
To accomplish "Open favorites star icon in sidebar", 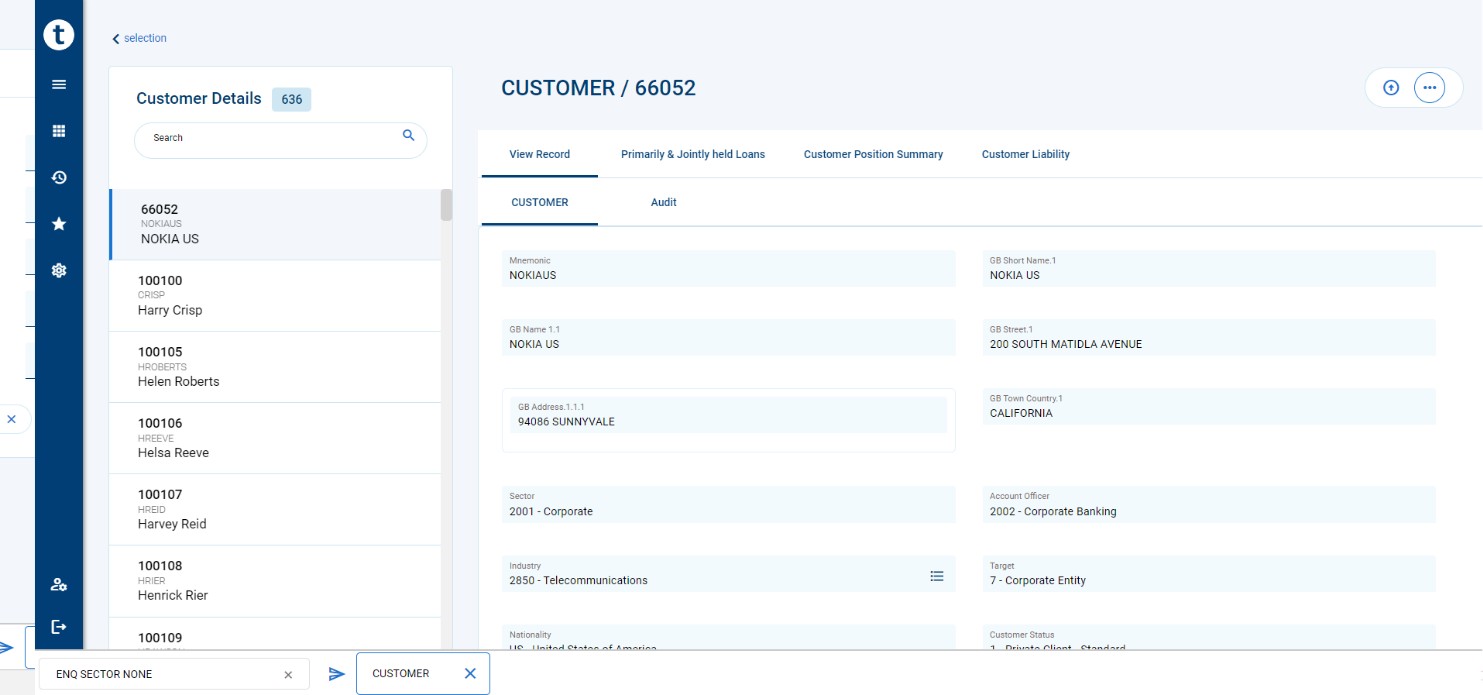I will click(59, 224).
